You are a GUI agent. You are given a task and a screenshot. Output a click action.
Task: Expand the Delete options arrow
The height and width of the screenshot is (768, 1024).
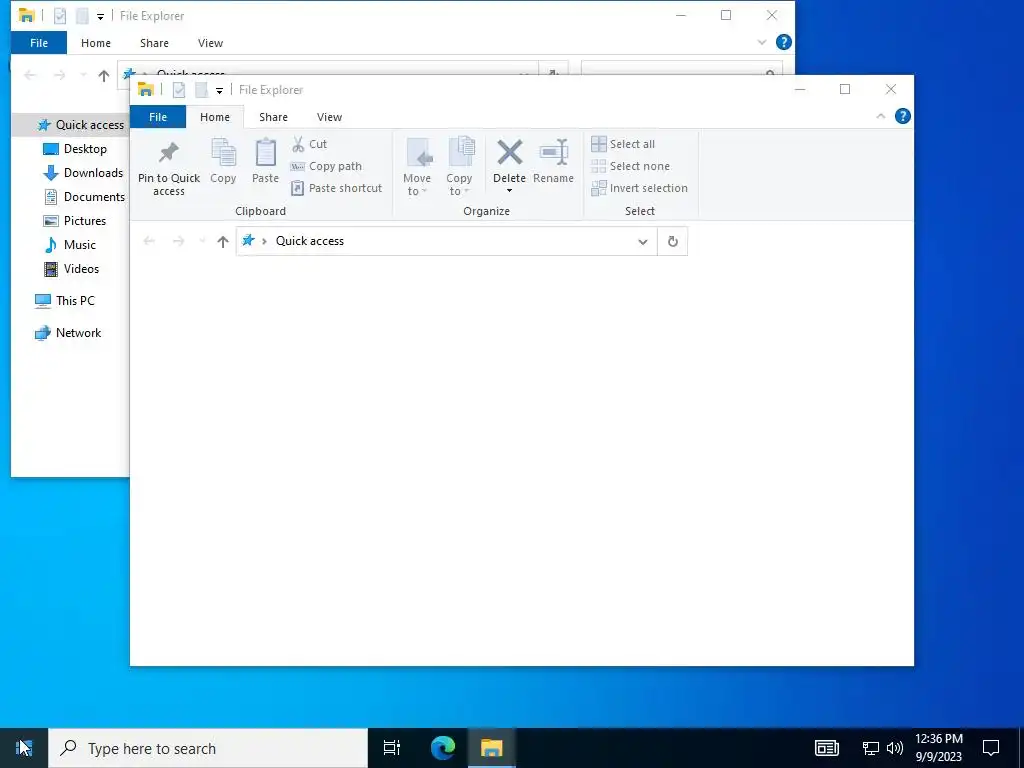click(x=509, y=191)
